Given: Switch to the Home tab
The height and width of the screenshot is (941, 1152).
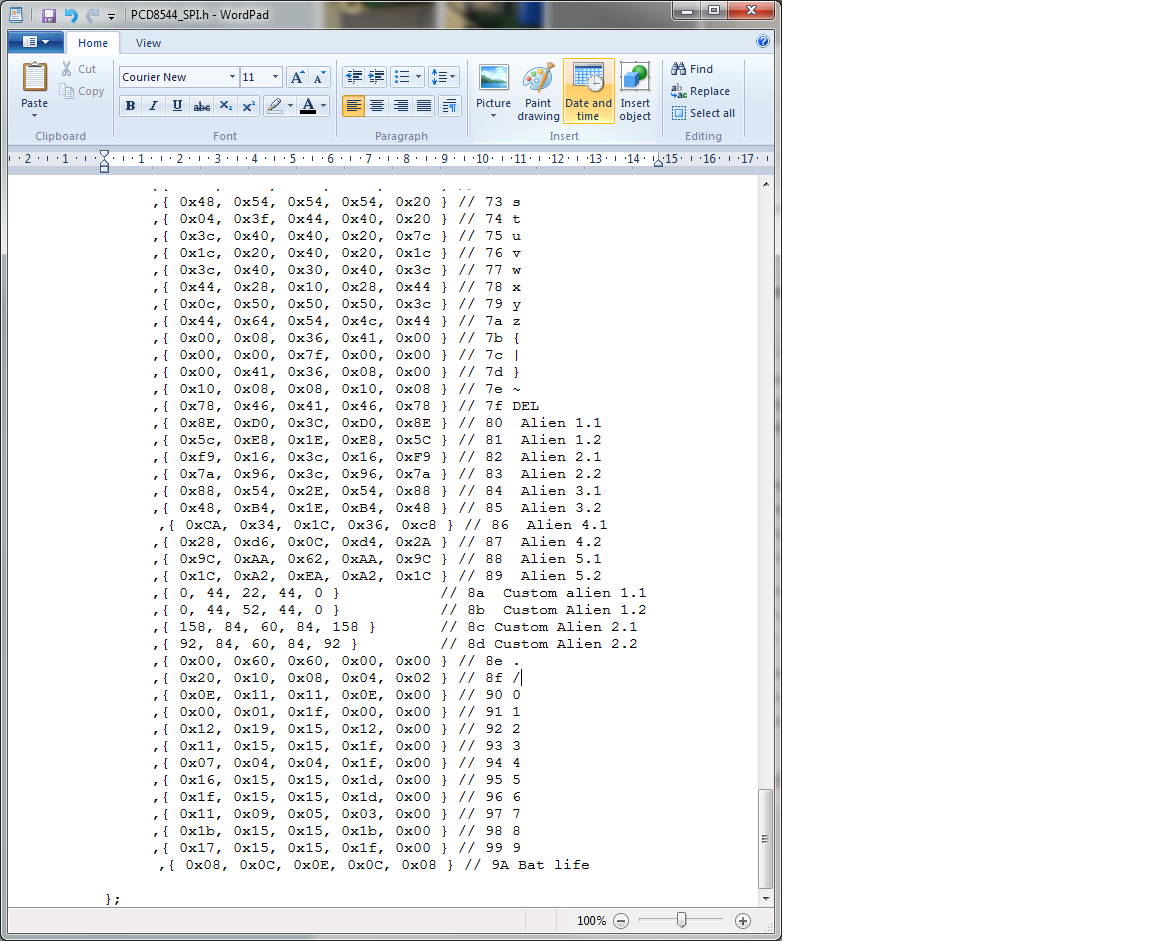Looking at the screenshot, I should pos(93,43).
